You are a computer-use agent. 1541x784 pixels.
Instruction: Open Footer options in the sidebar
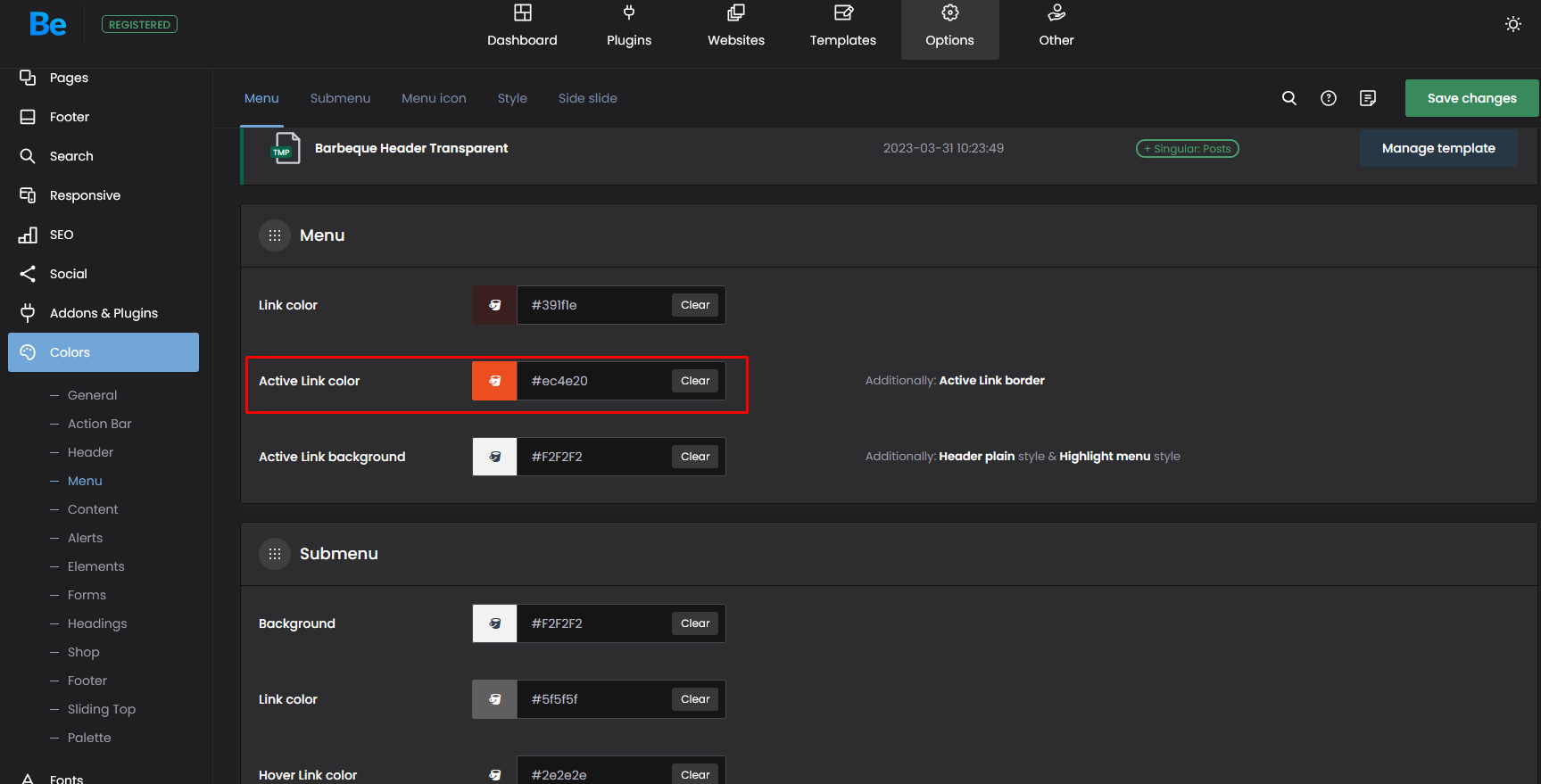[x=104, y=117]
